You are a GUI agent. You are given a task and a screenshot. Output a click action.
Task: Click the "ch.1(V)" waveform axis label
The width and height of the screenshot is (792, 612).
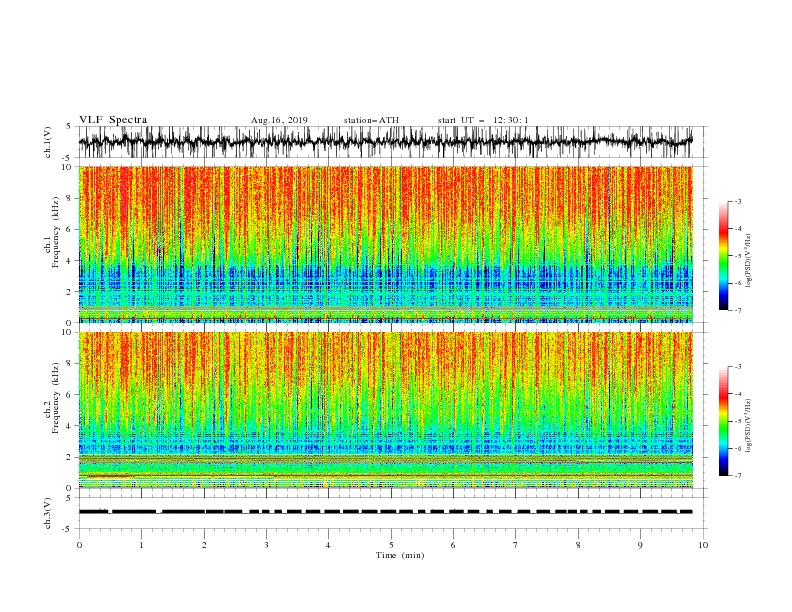point(48,141)
